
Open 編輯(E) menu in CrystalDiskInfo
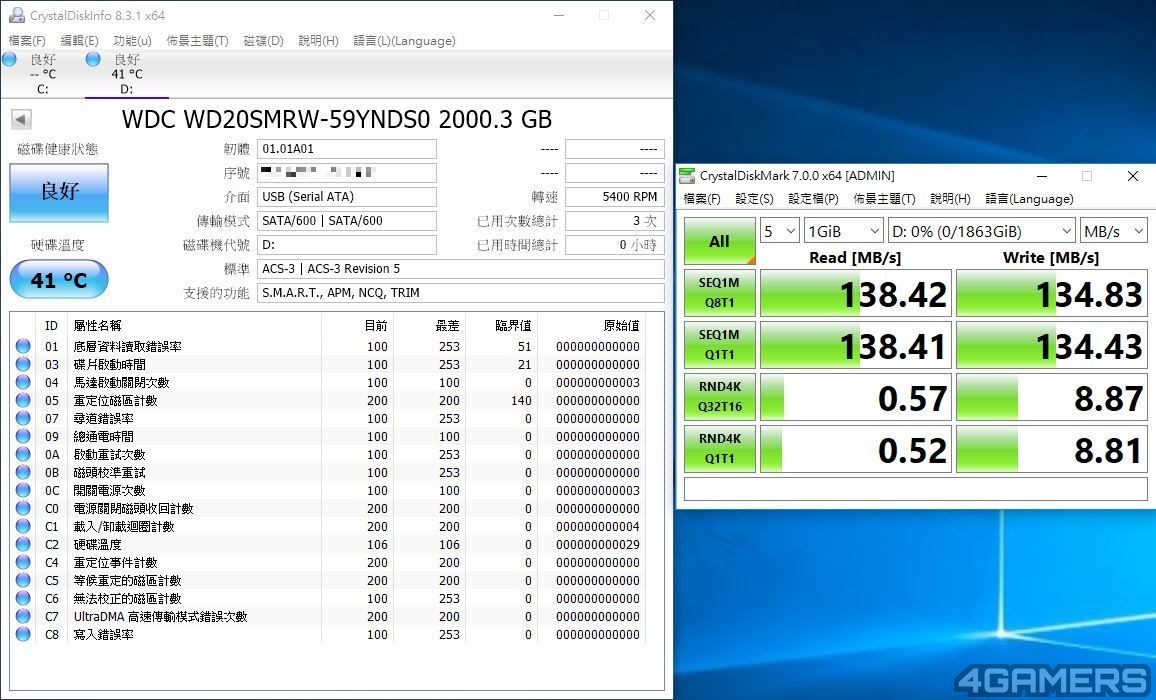[80, 41]
